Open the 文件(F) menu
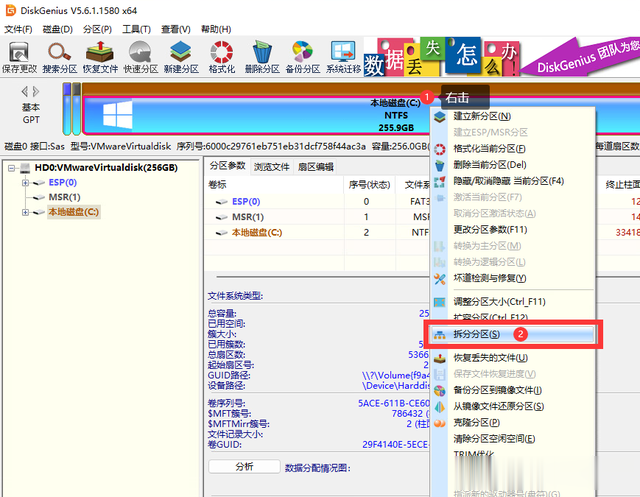 click(18, 29)
